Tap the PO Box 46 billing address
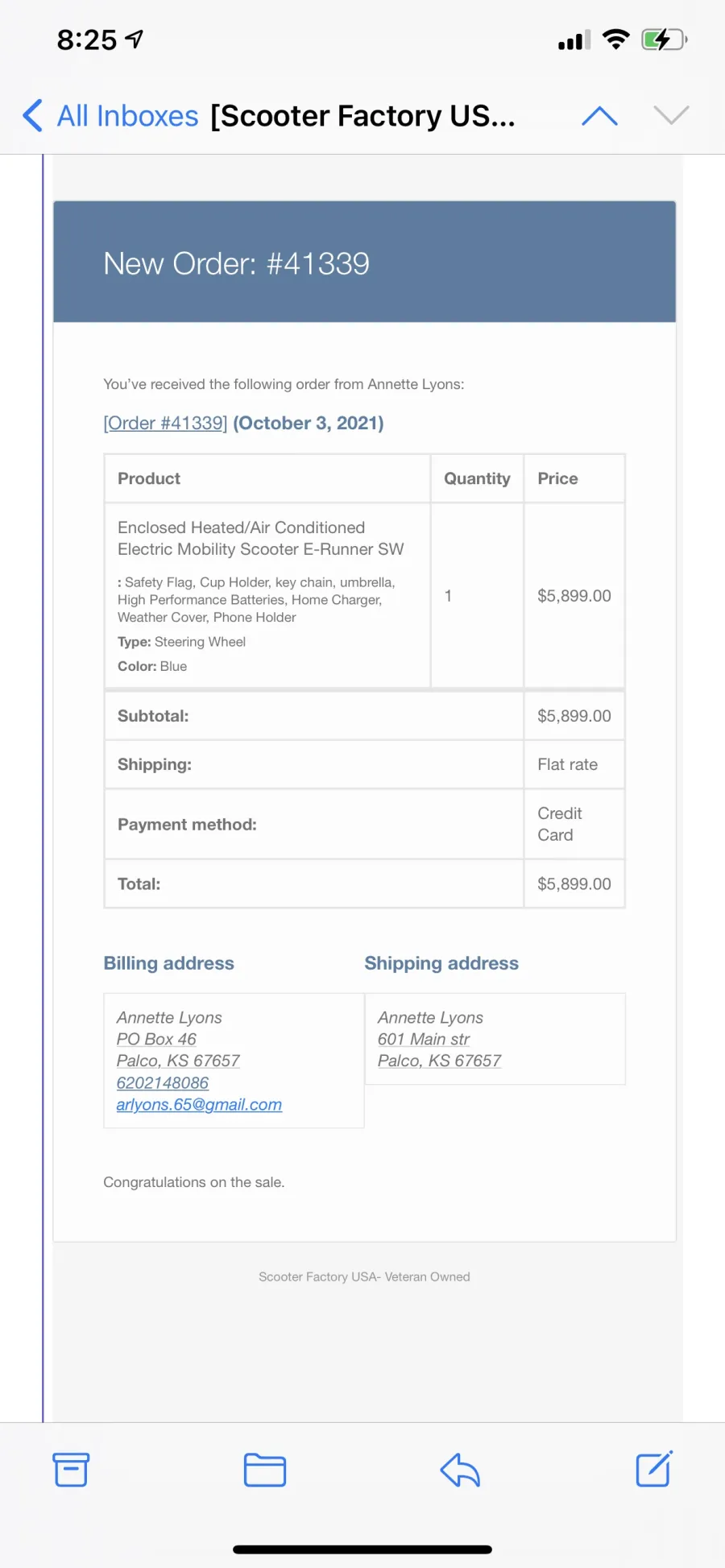 [x=156, y=1040]
